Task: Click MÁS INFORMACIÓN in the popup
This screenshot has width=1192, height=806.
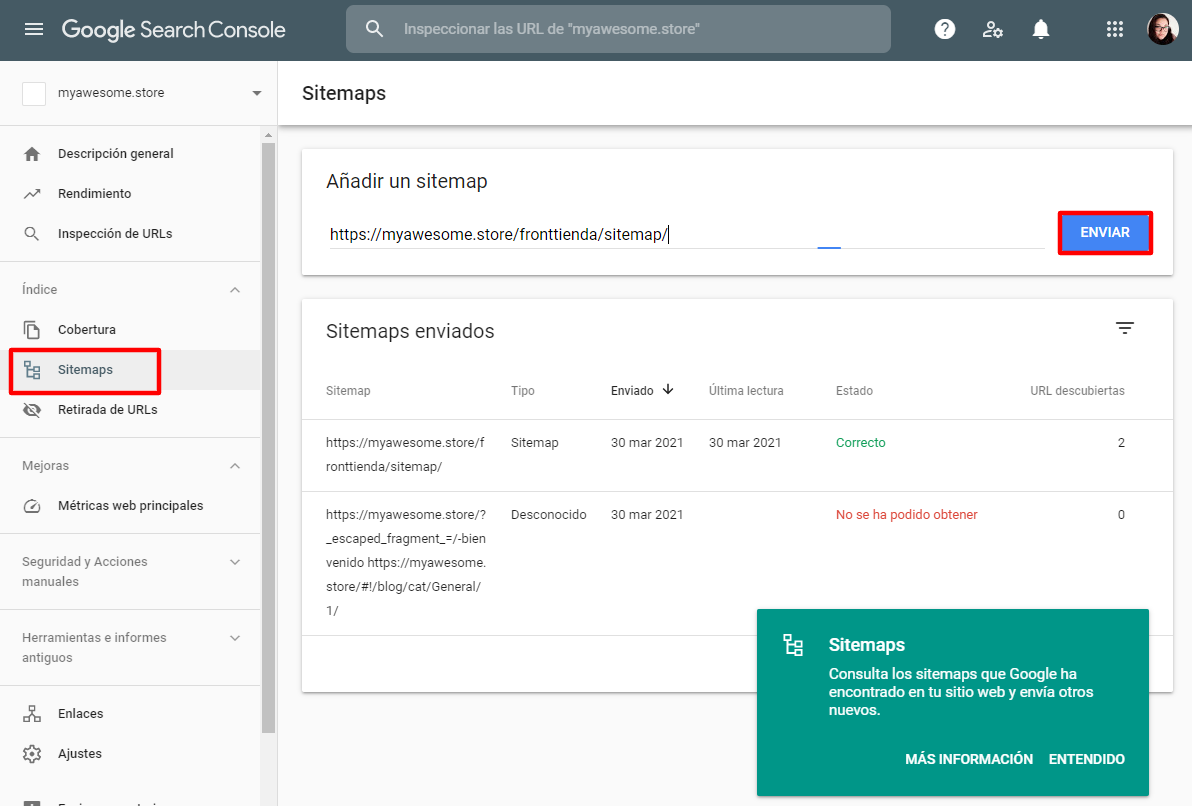Action: (968, 759)
